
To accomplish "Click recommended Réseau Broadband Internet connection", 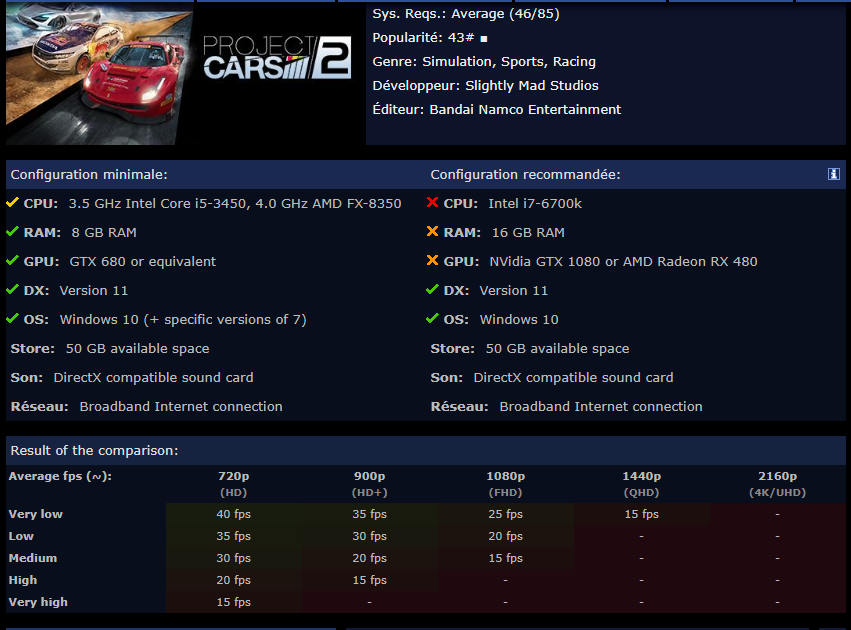I will [x=567, y=406].
